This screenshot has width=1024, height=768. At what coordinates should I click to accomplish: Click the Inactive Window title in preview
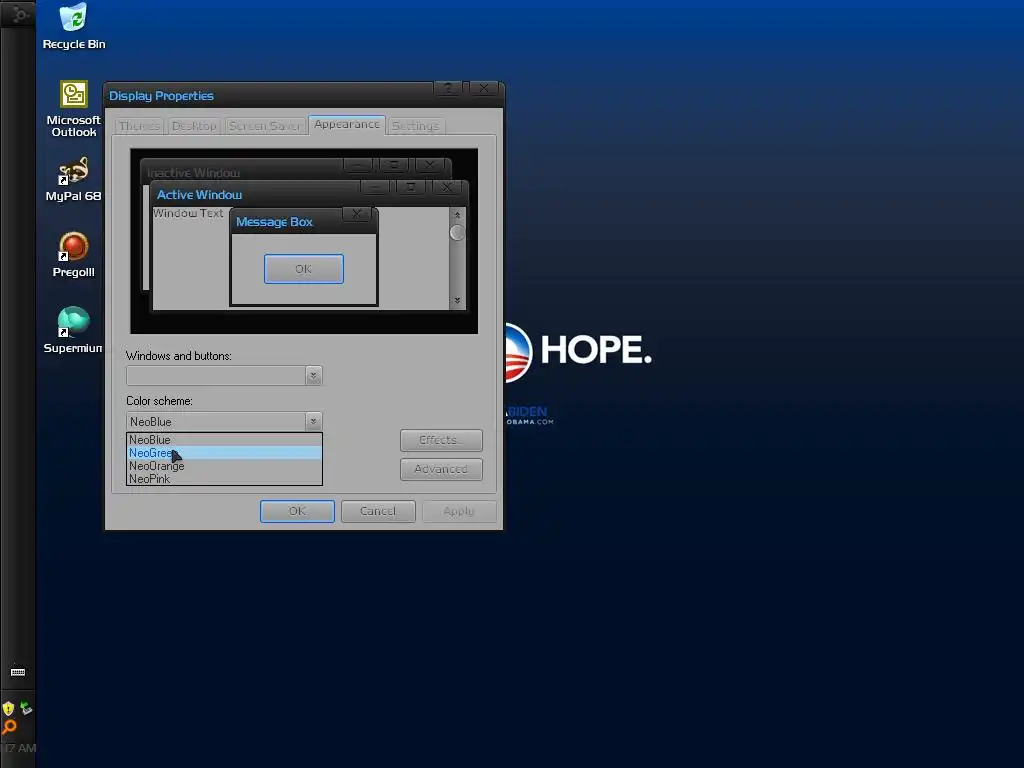(x=193, y=172)
